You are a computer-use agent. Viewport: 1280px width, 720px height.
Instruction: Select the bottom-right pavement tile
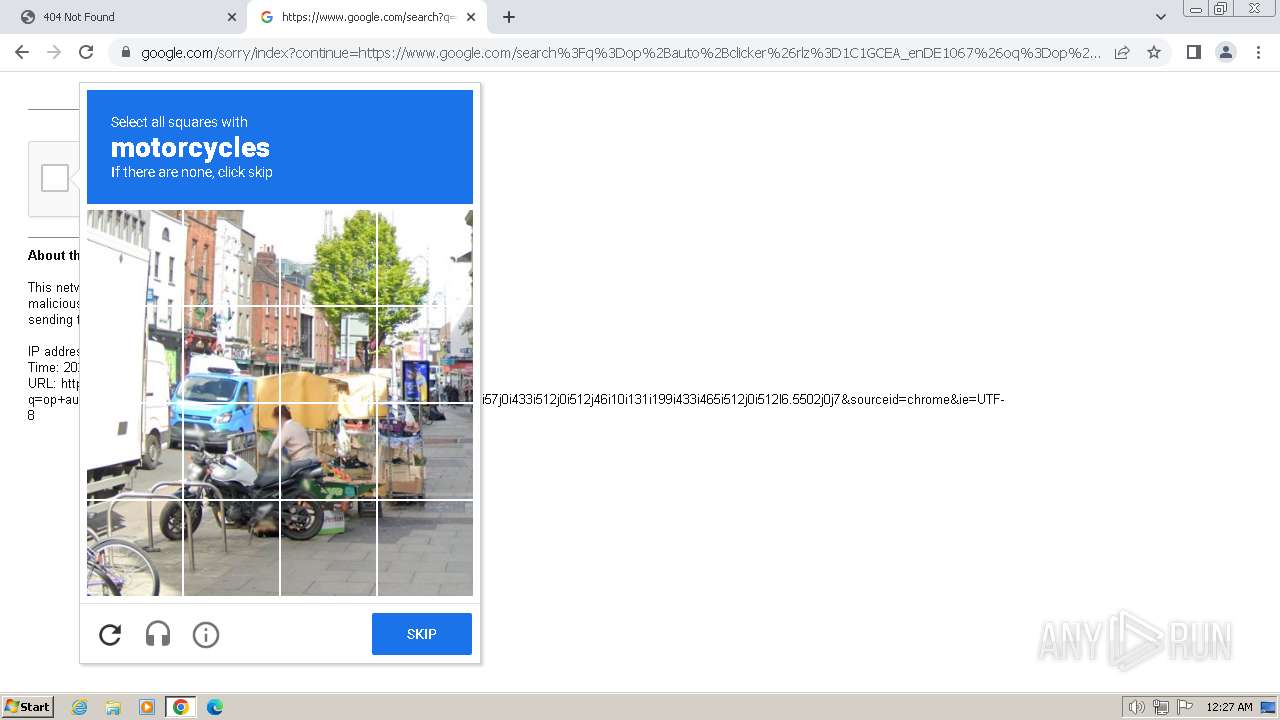coord(425,548)
